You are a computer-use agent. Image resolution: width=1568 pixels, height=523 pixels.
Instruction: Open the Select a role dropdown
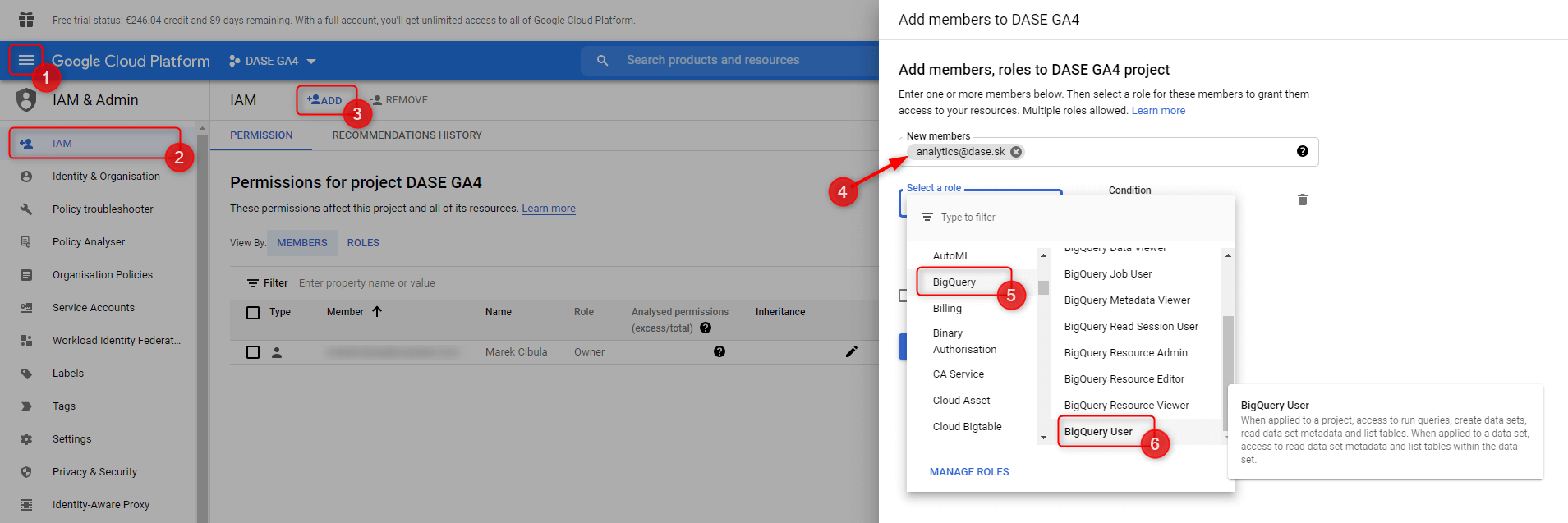(981, 203)
